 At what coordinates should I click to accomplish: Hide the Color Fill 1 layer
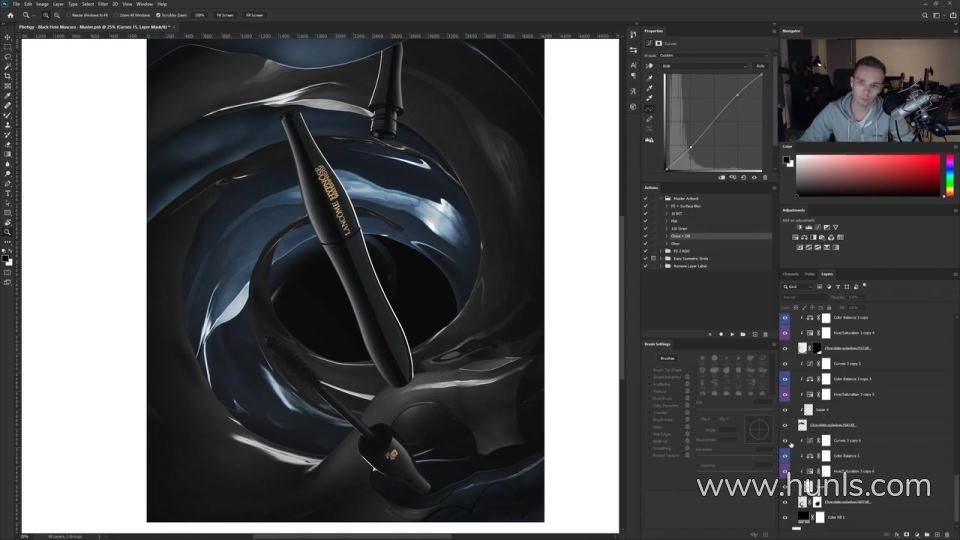(785, 517)
